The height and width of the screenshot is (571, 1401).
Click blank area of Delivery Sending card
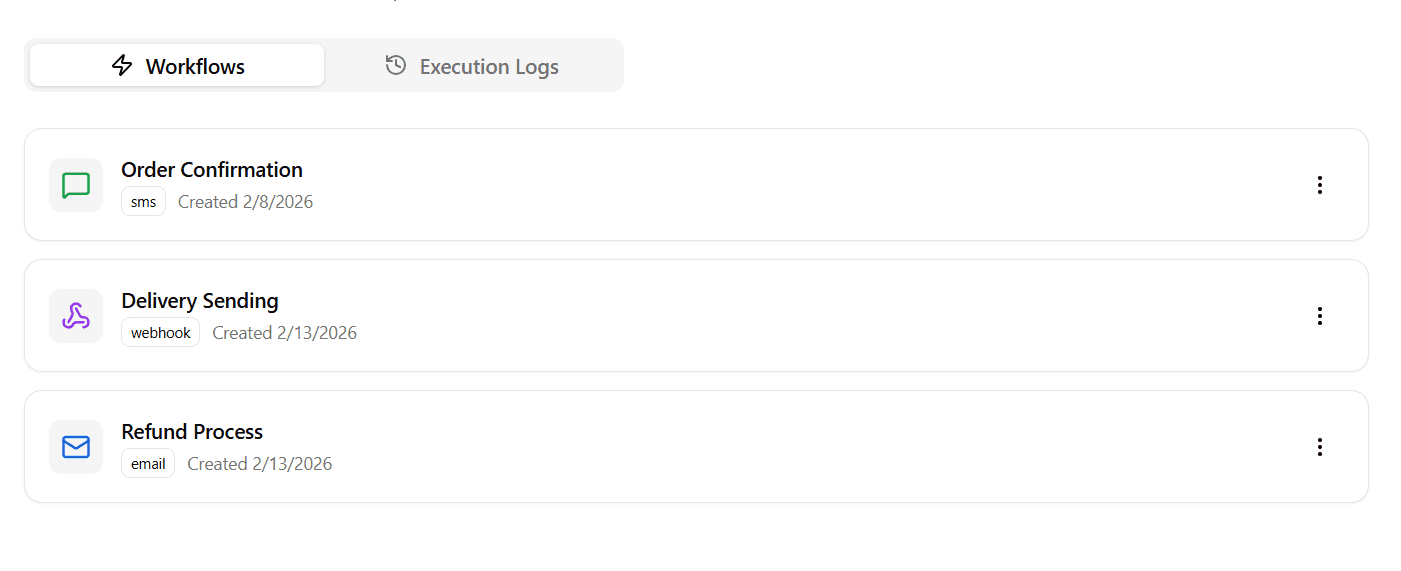coord(800,316)
